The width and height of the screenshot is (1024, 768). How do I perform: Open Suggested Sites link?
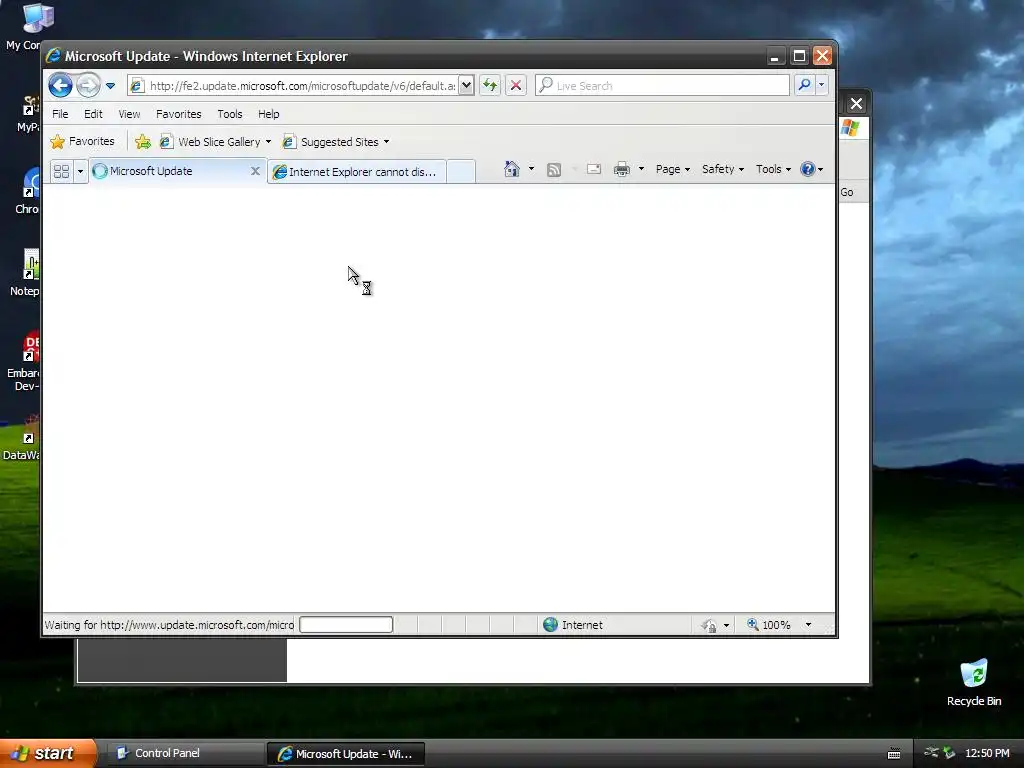(x=331, y=142)
